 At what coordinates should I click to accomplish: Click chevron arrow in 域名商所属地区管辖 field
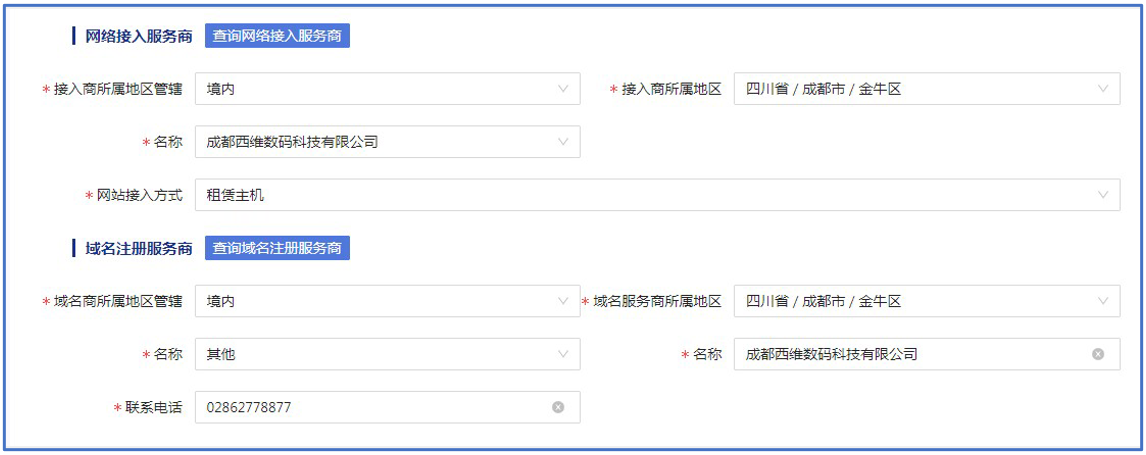click(563, 301)
